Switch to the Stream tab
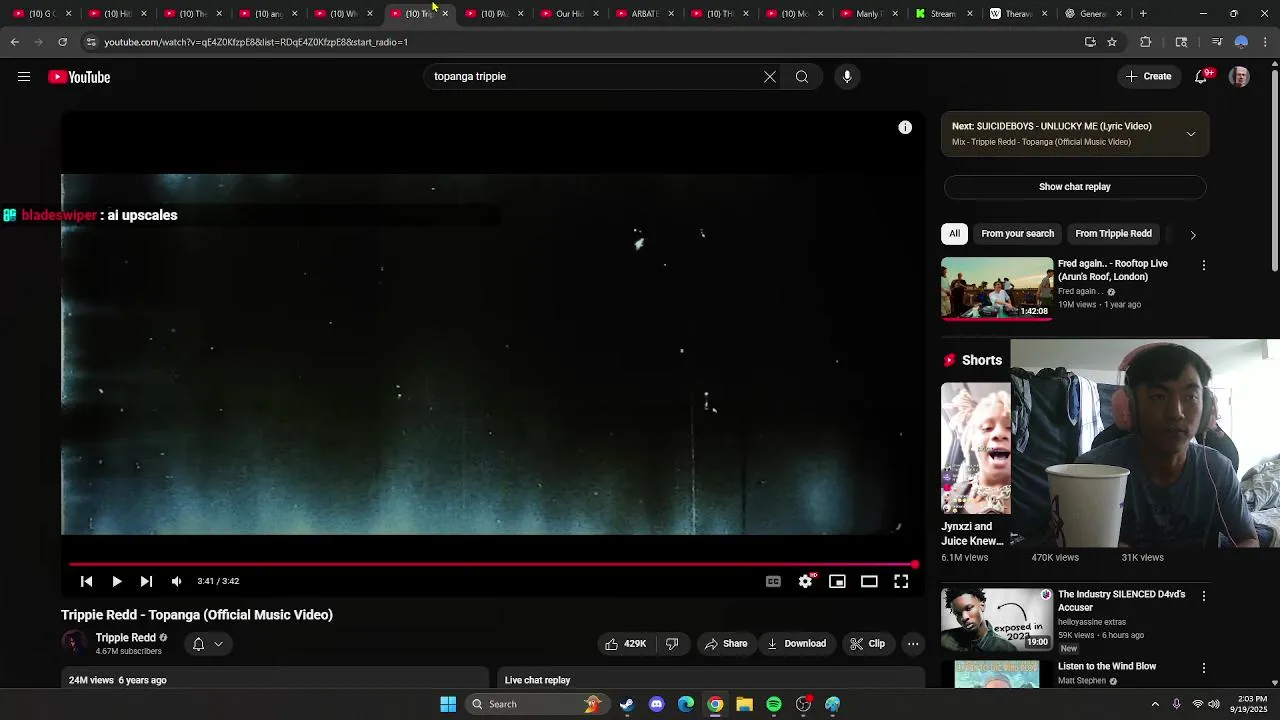Screen dimensions: 1280x720 (x=943, y=14)
